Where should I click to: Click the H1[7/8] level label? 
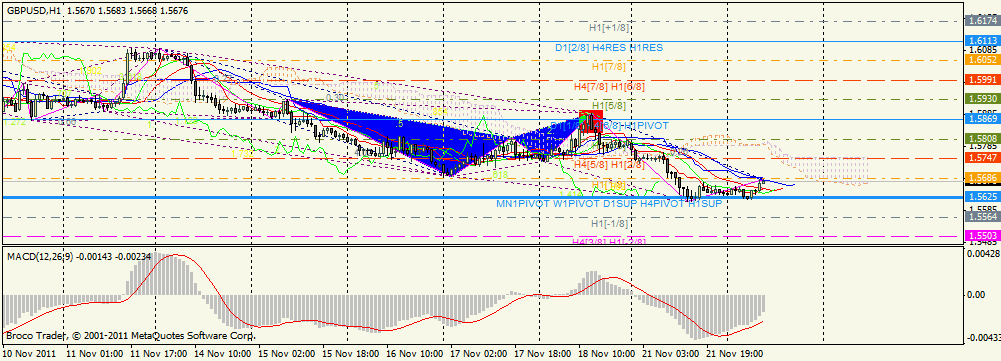(609, 66)
